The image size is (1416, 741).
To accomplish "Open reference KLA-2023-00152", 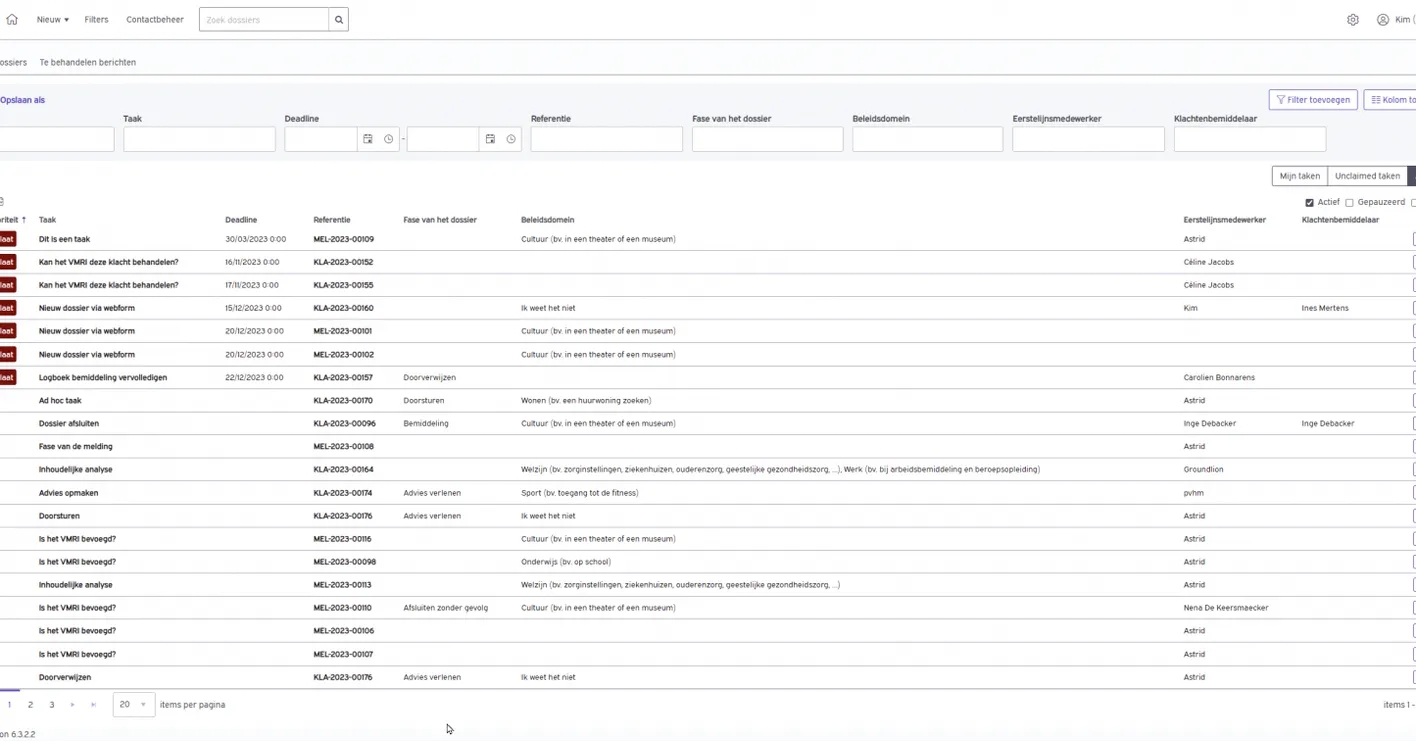I will pos(343,262).
